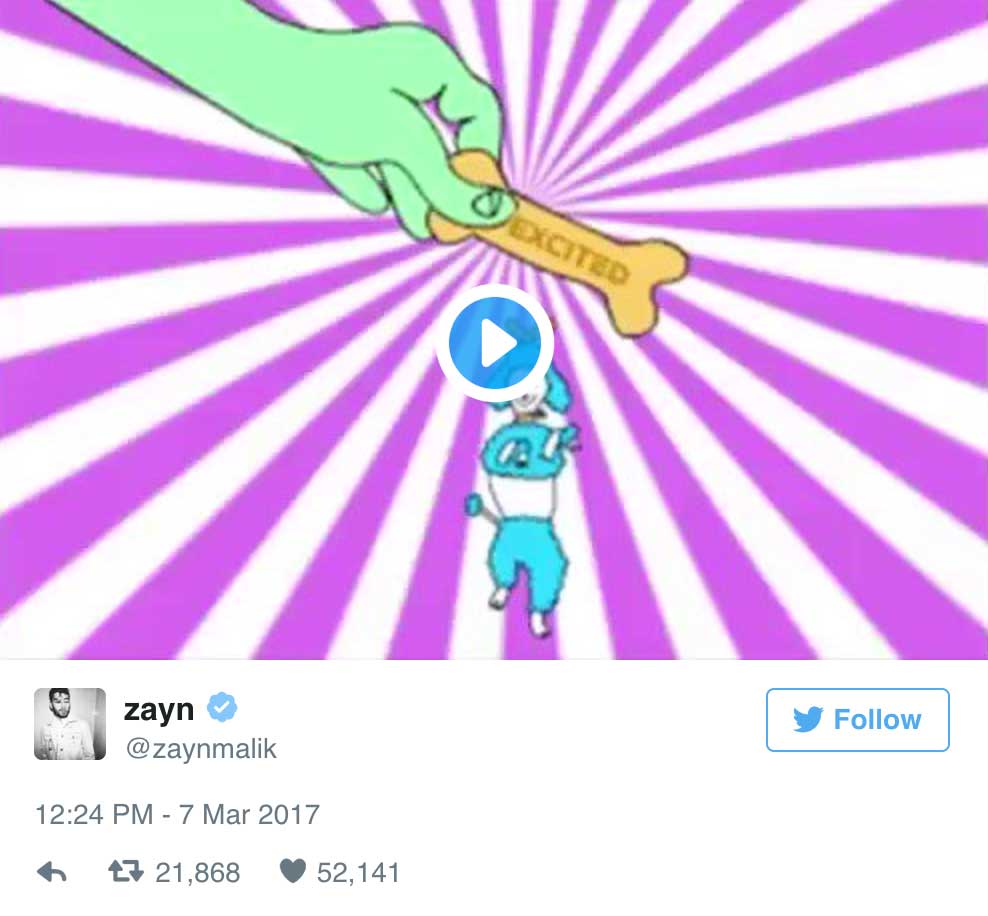Open the zayn display name link
The height and width of the screenshot is (916, 988).
[159, 710]
